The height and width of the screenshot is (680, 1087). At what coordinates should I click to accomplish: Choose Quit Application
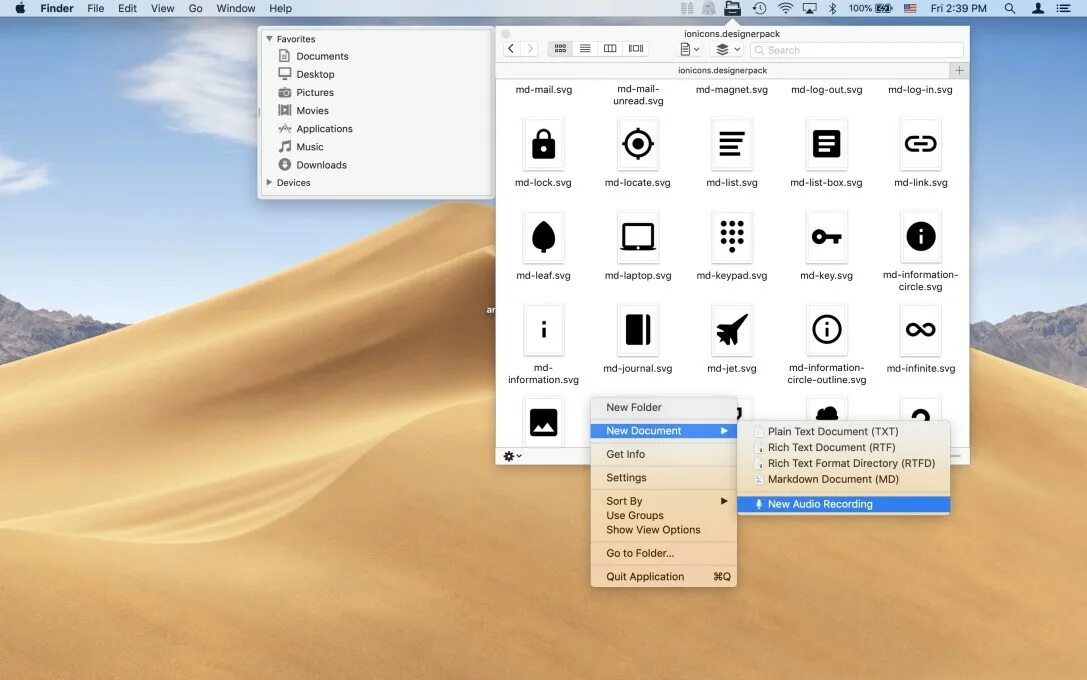pos(663,577)
